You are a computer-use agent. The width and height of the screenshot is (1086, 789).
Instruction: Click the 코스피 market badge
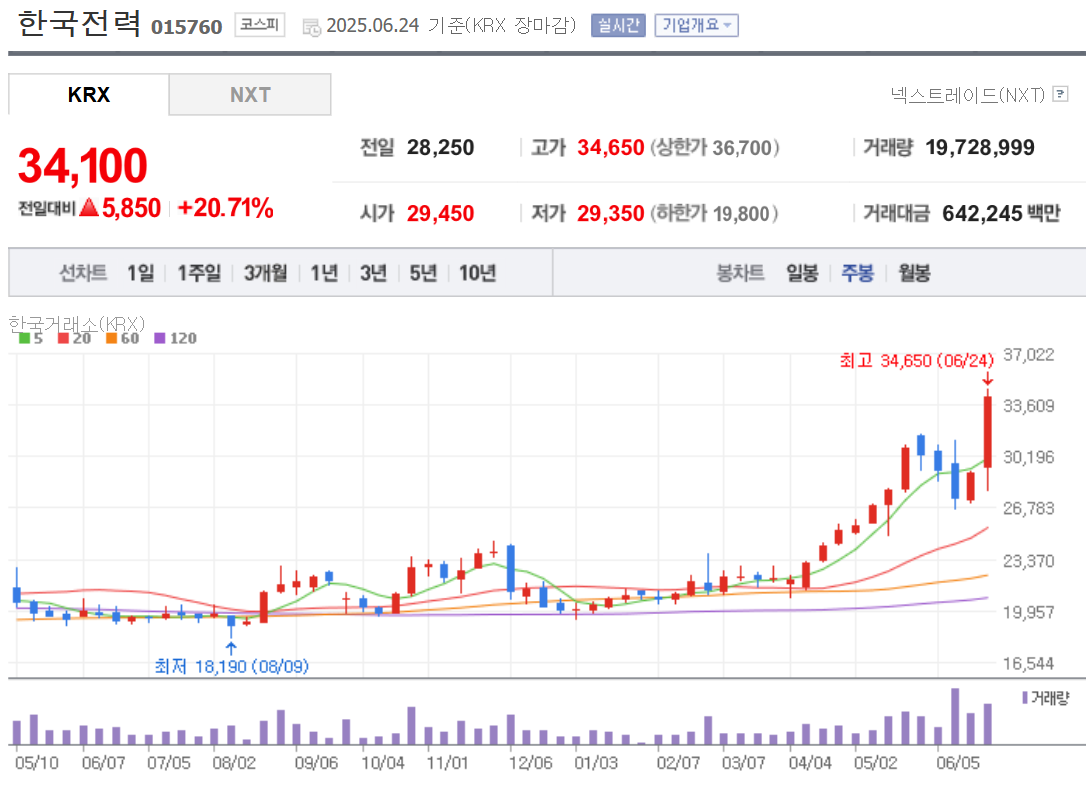pyautogui.click(x=259, y=25)
